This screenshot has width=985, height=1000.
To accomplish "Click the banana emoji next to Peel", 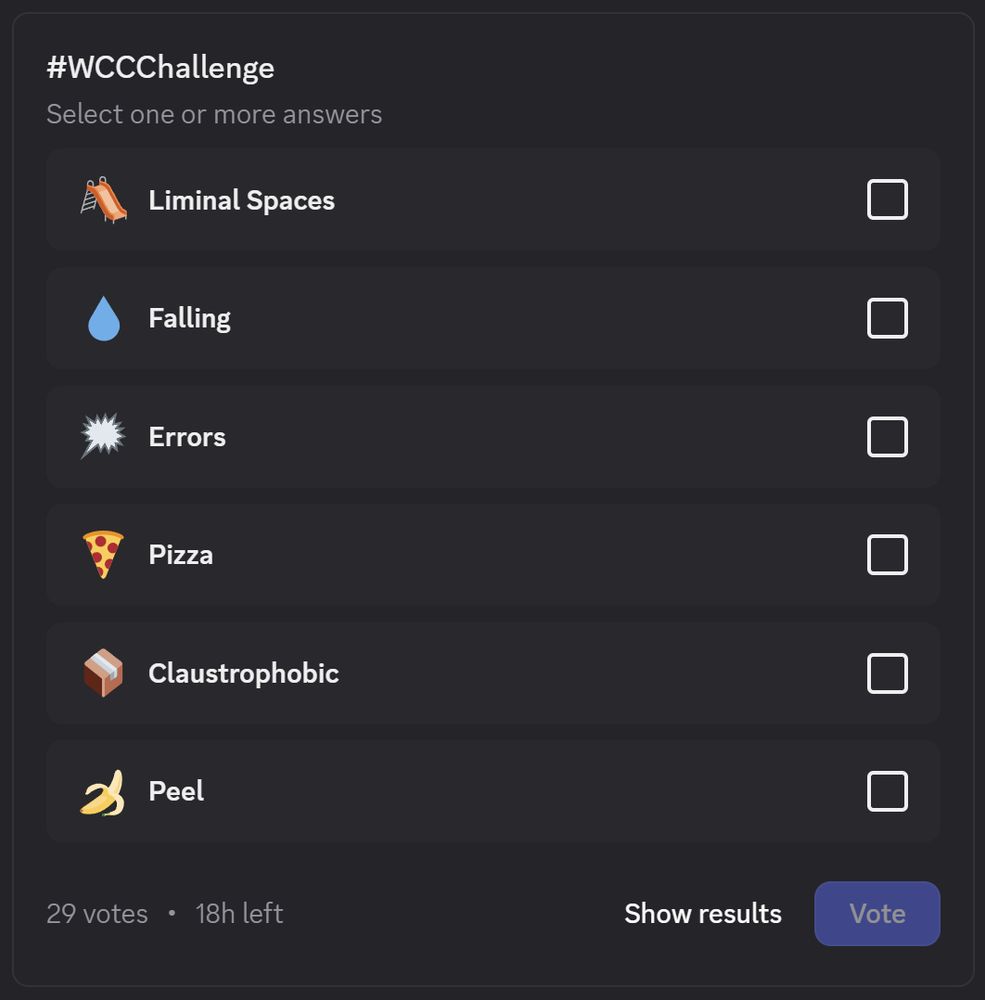I will pyautogui.click(x=103, y=792).
